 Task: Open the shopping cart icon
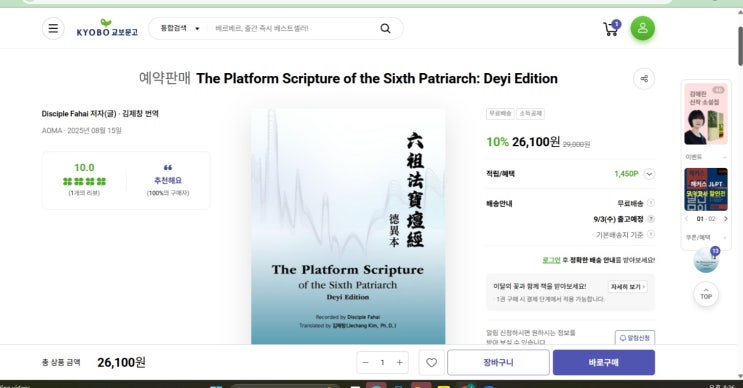click(x=611, y=29)
